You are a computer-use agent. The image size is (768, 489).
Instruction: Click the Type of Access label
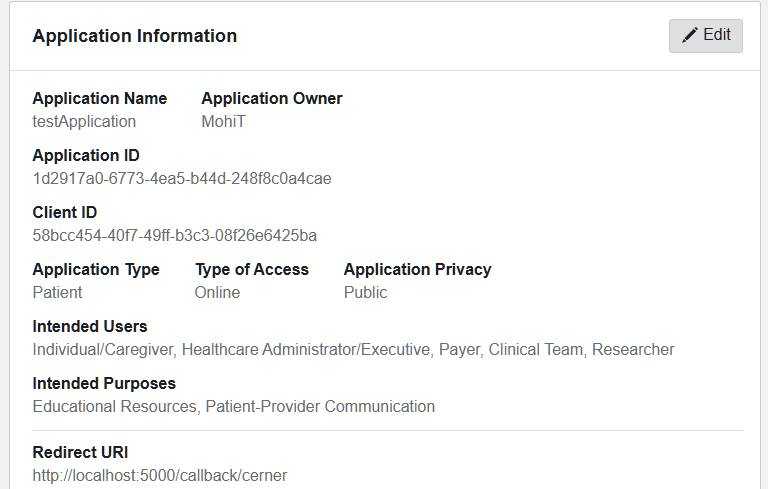click(x=252, y=269)
